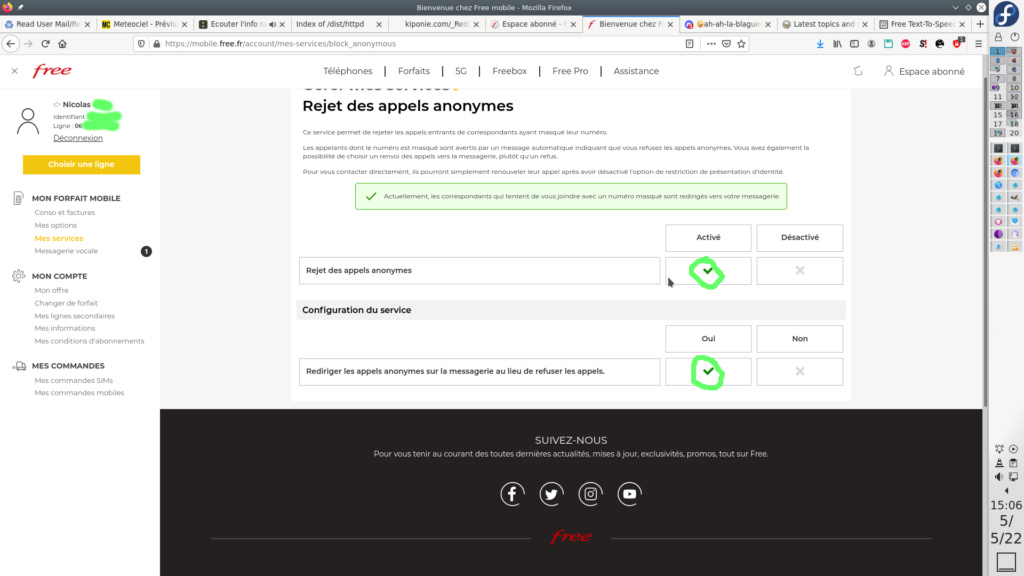Choose Non for redirecting anonymous calls to voicemail
This screenshot has width=1024, height=576.
pyautogui.click(x=799, y=372)
